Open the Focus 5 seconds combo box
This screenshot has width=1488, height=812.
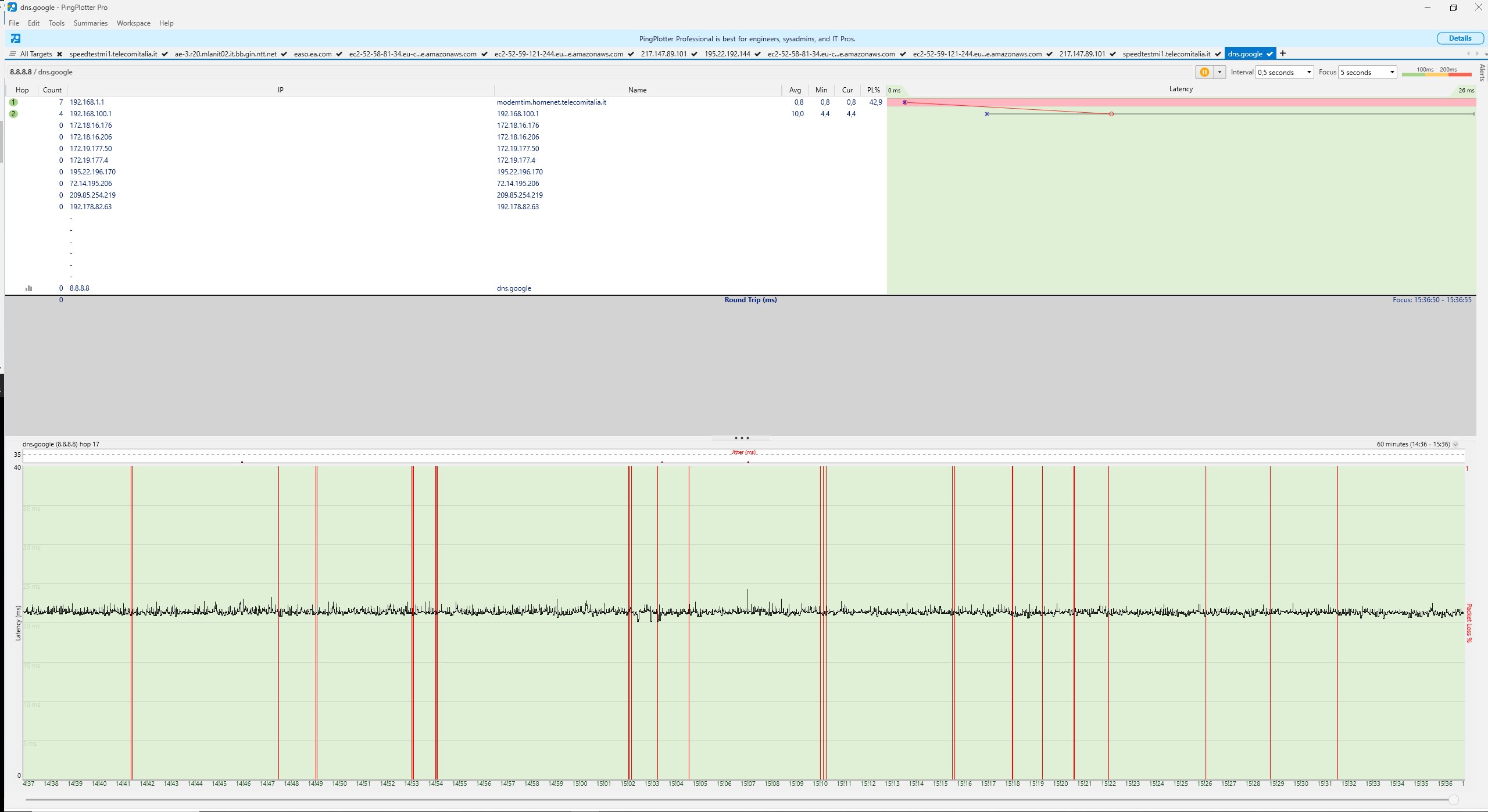point(1367,72)
